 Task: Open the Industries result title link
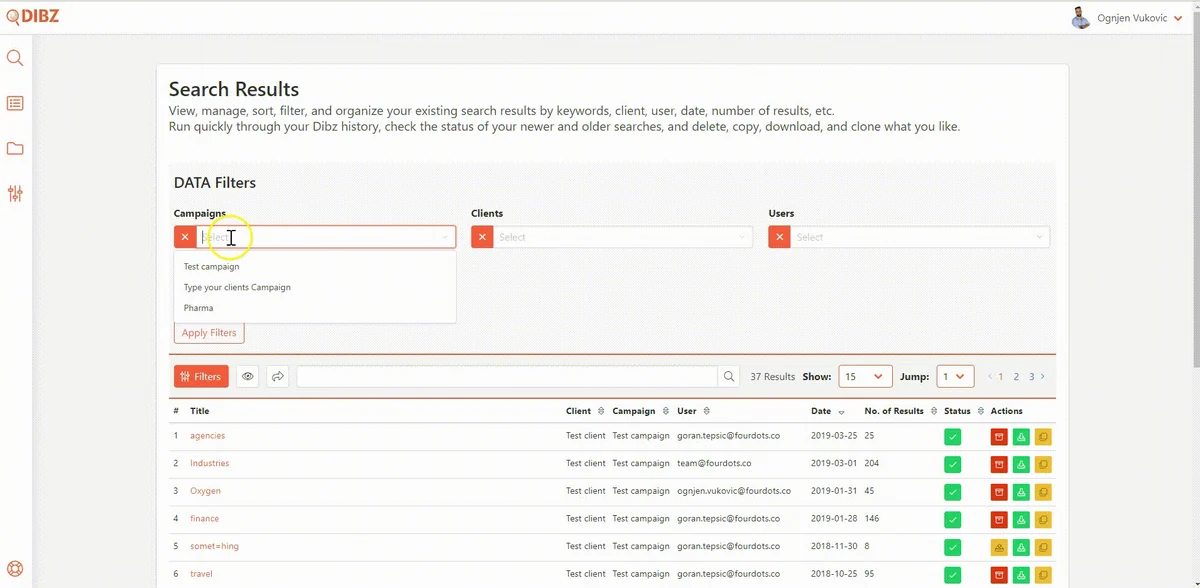pos(210,464)
